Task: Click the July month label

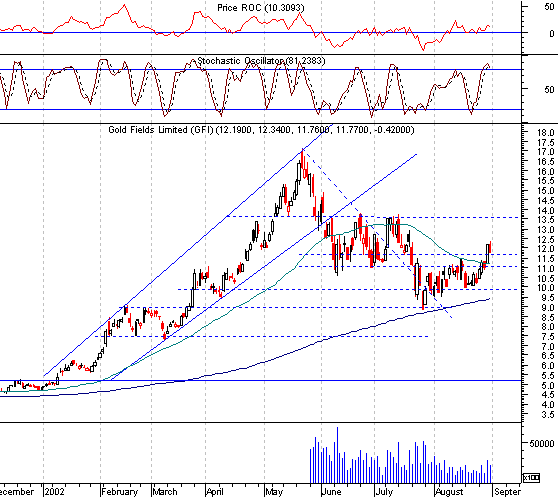Action: click(x=384, y=492)
